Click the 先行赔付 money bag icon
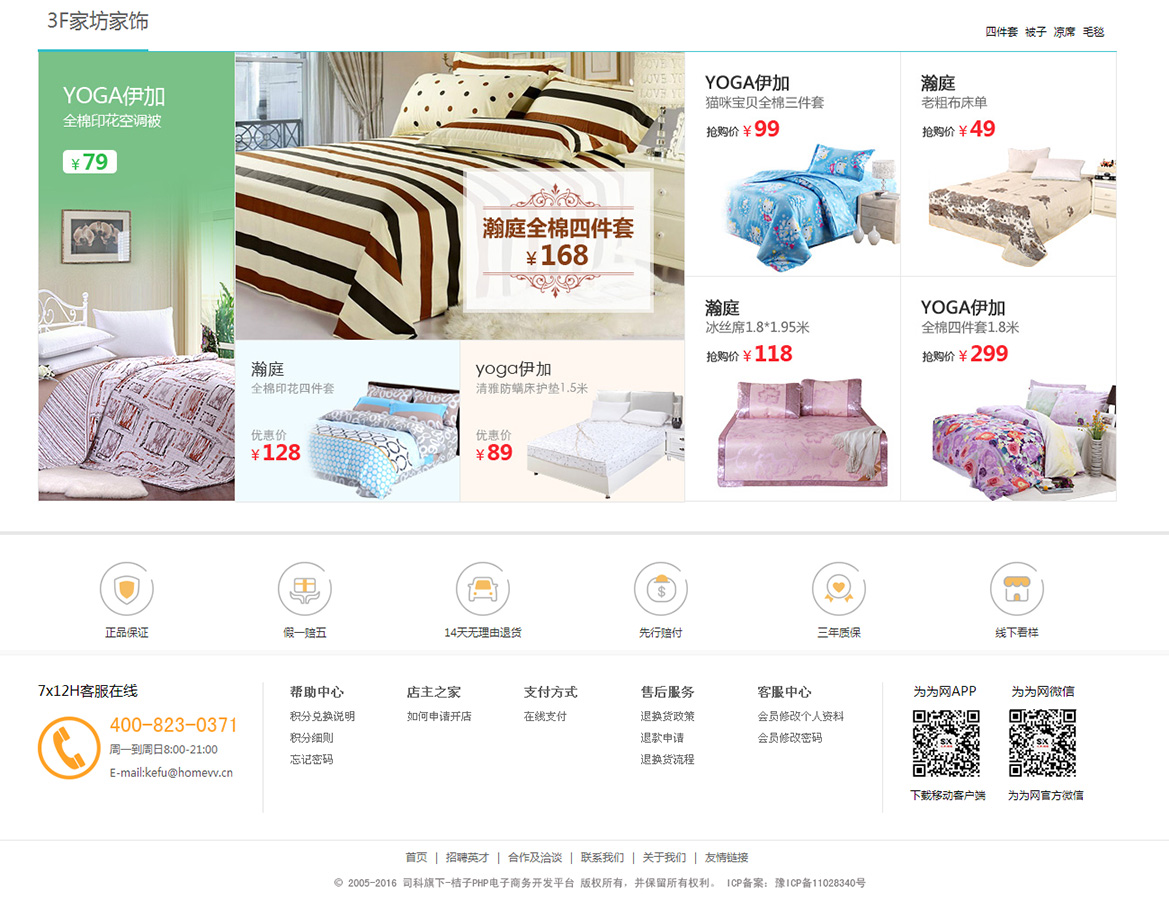The width and height of the screenshot is (1169, 900). 661,589
